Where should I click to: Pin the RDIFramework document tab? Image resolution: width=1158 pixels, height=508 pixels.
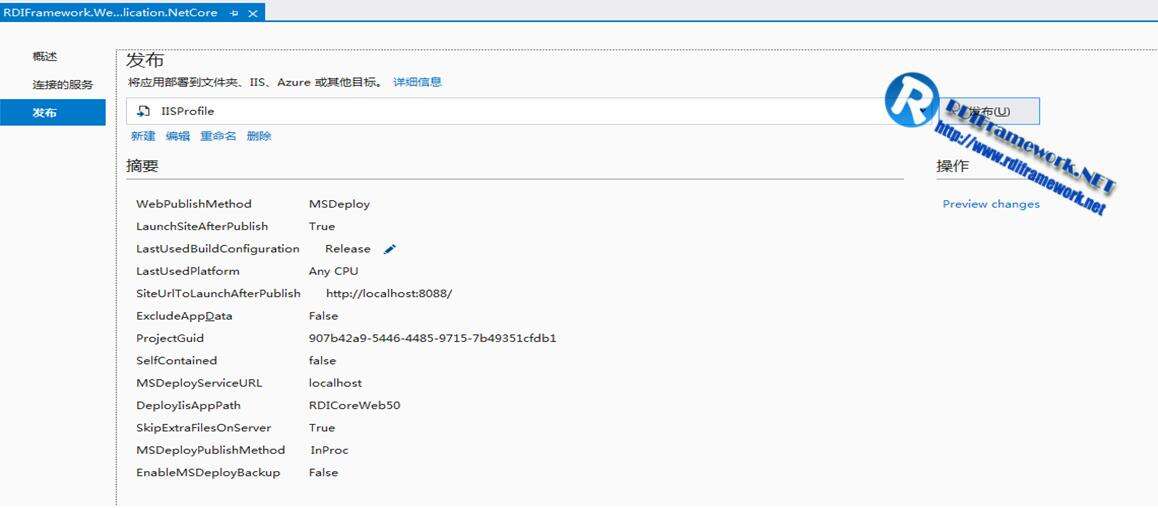tap(234, 13)
